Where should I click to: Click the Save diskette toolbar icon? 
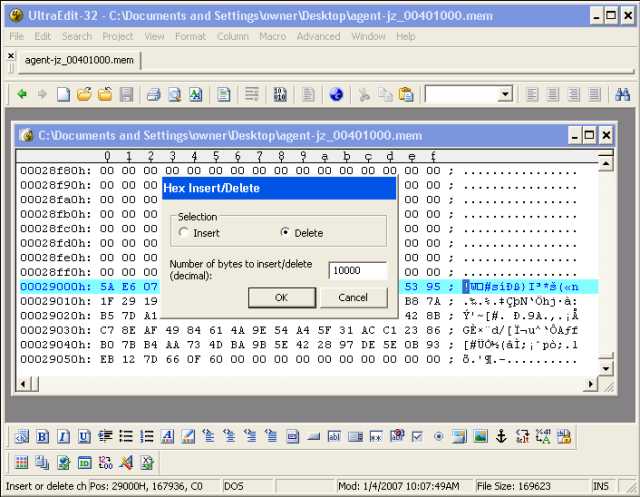tap(127, 95)
